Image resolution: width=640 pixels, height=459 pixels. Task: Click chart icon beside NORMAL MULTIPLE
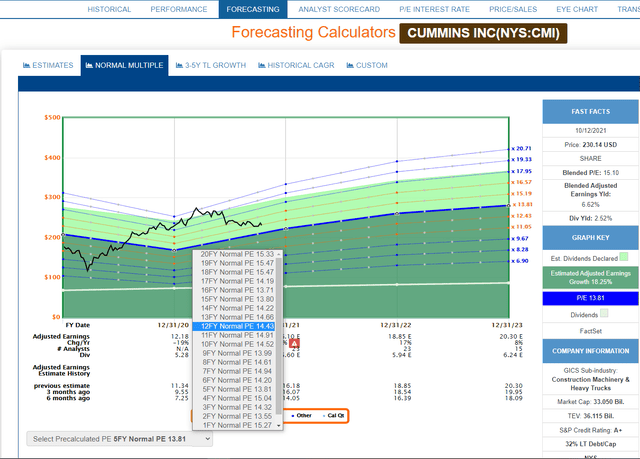[x=89, y=65]
